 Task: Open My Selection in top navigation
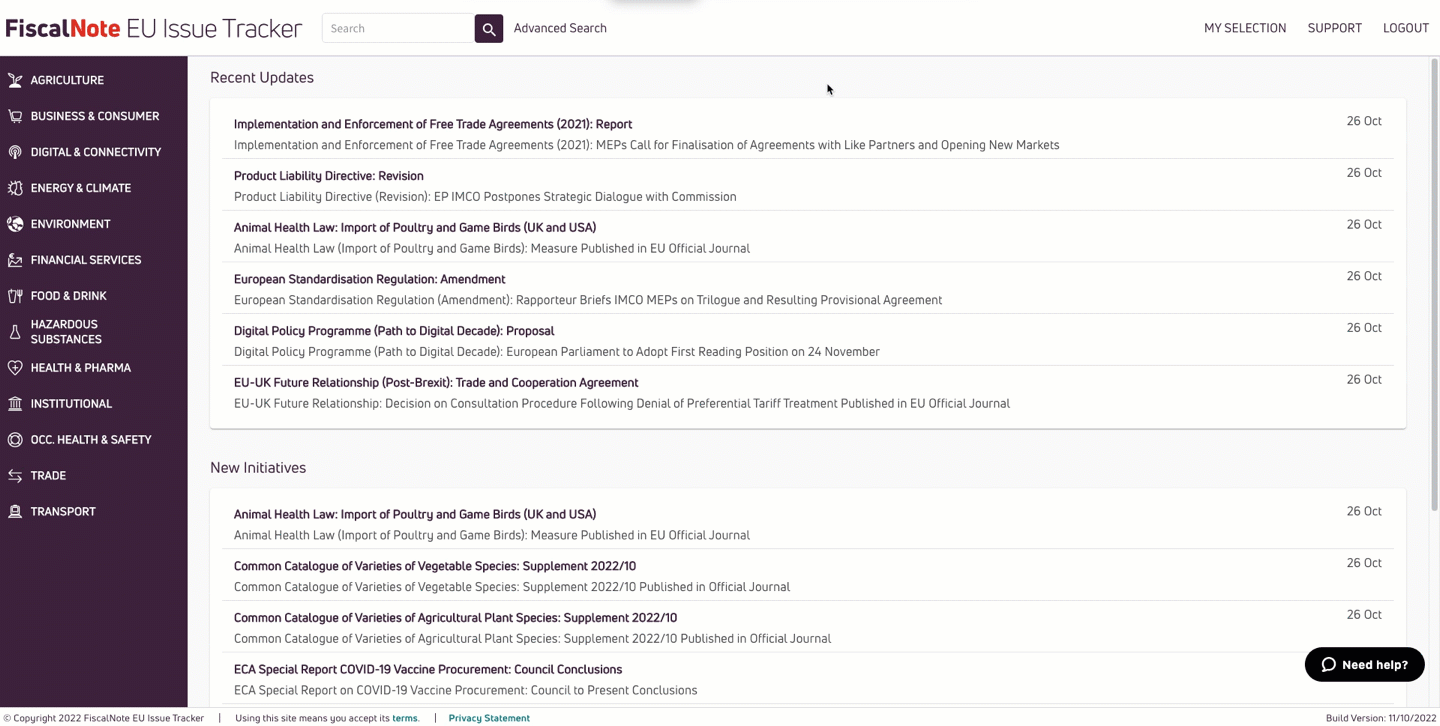tap(1245, 28)
